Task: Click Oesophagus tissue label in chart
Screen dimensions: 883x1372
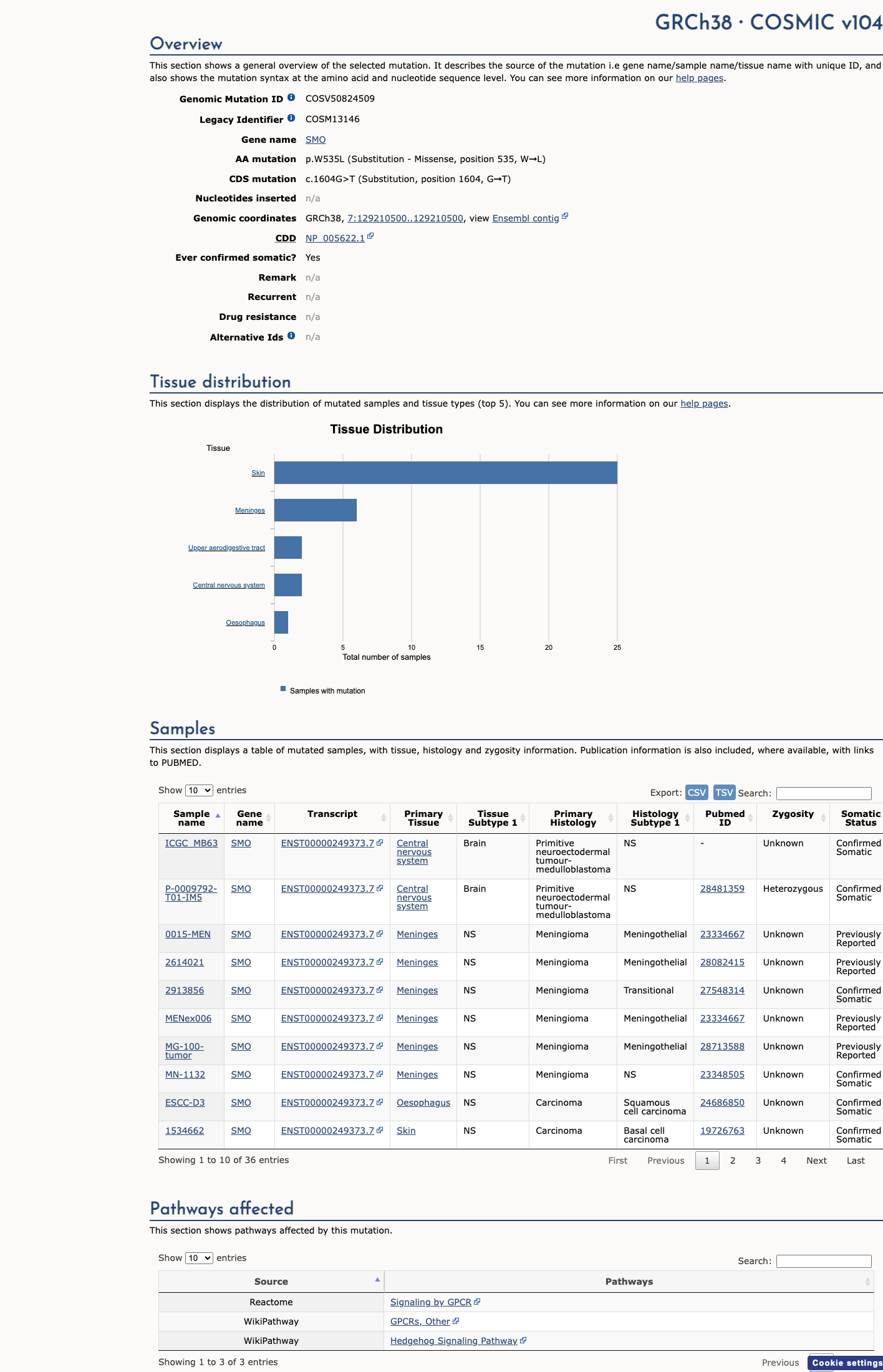Action: coord(246,622)
